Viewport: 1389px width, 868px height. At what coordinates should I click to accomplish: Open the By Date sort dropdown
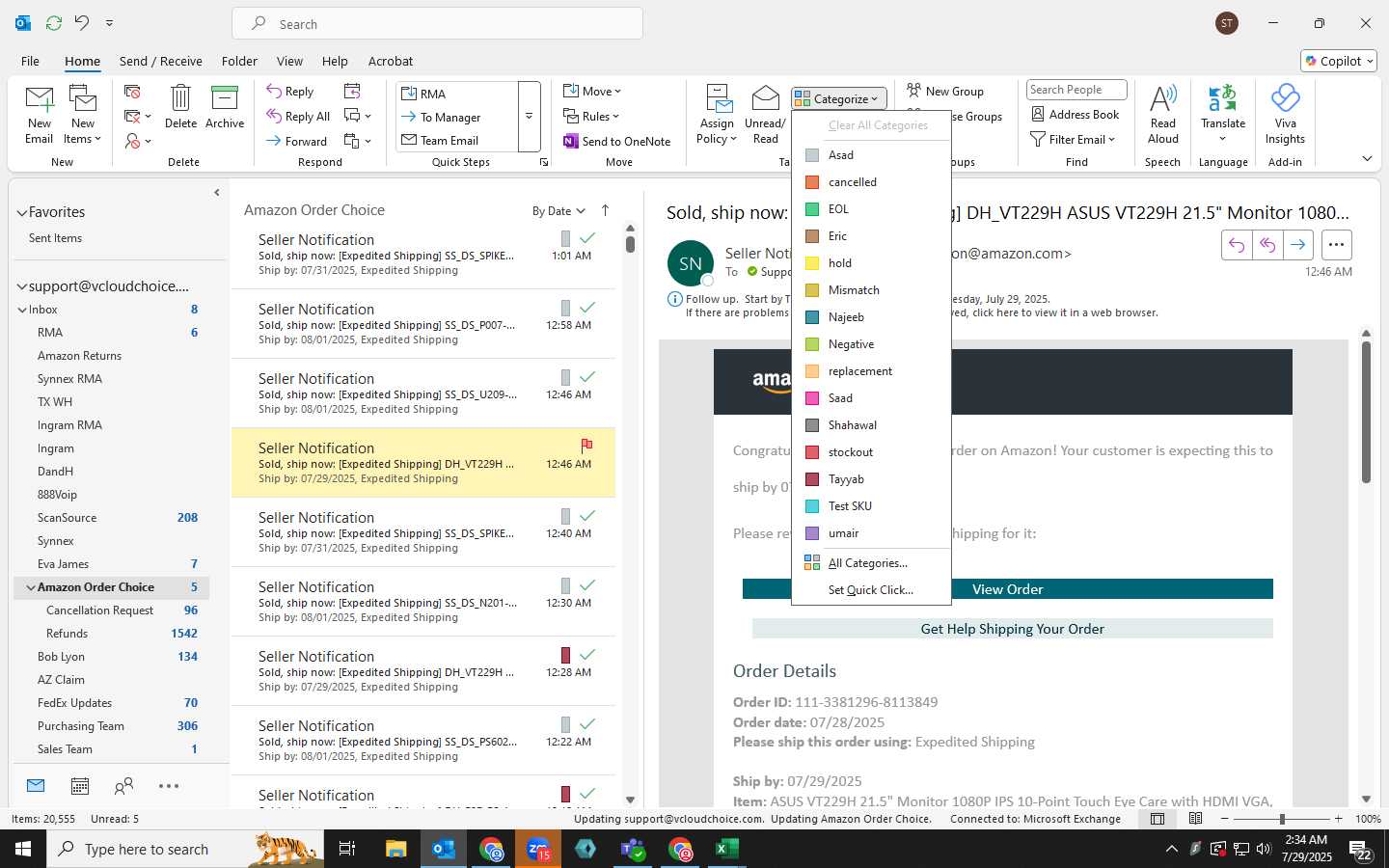[558, 210]
